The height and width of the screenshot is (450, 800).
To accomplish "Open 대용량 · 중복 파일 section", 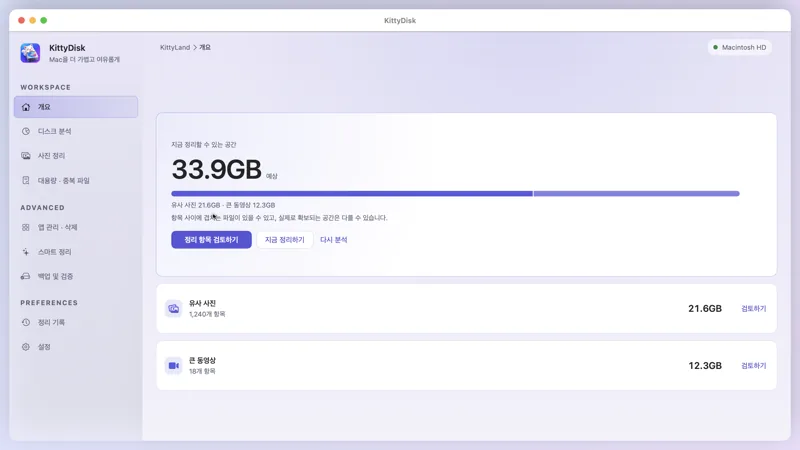I will pyautogui.click(x=76, y=180).
